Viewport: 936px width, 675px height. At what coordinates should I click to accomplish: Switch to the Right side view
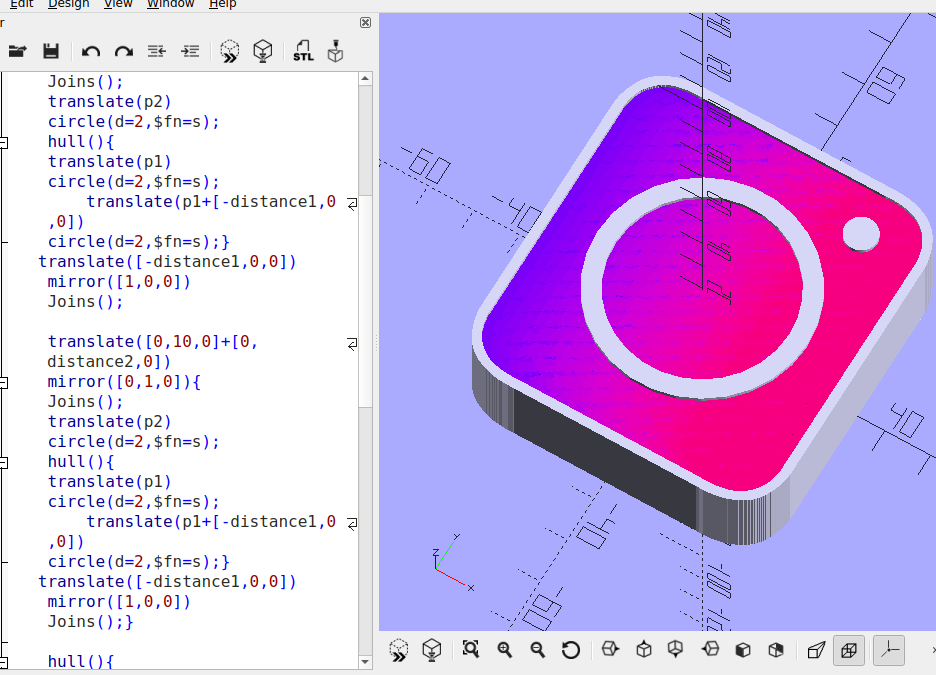610,649
